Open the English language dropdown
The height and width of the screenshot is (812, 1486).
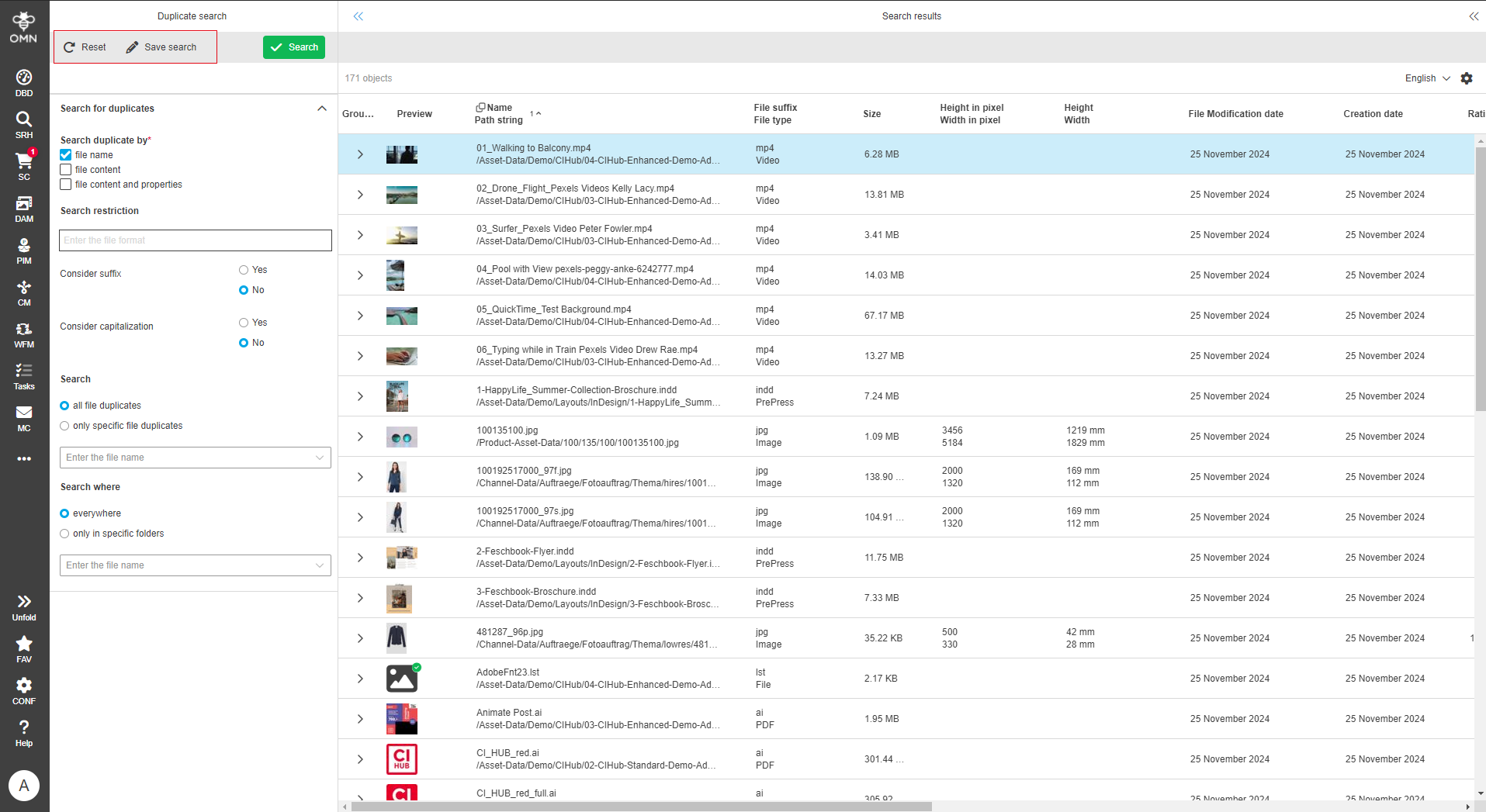click(x=1426, y=78)
